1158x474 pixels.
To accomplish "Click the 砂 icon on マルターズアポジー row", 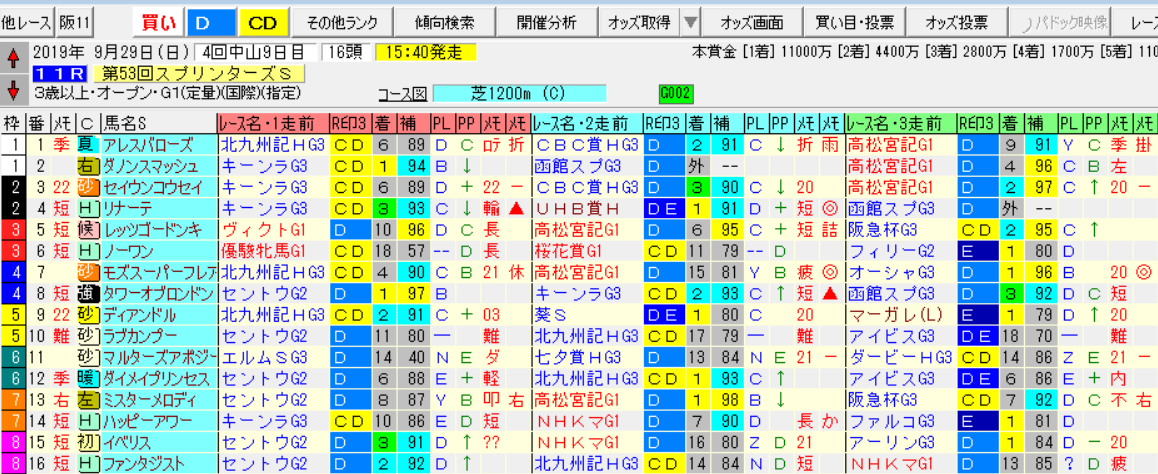I will click(86, 357).
